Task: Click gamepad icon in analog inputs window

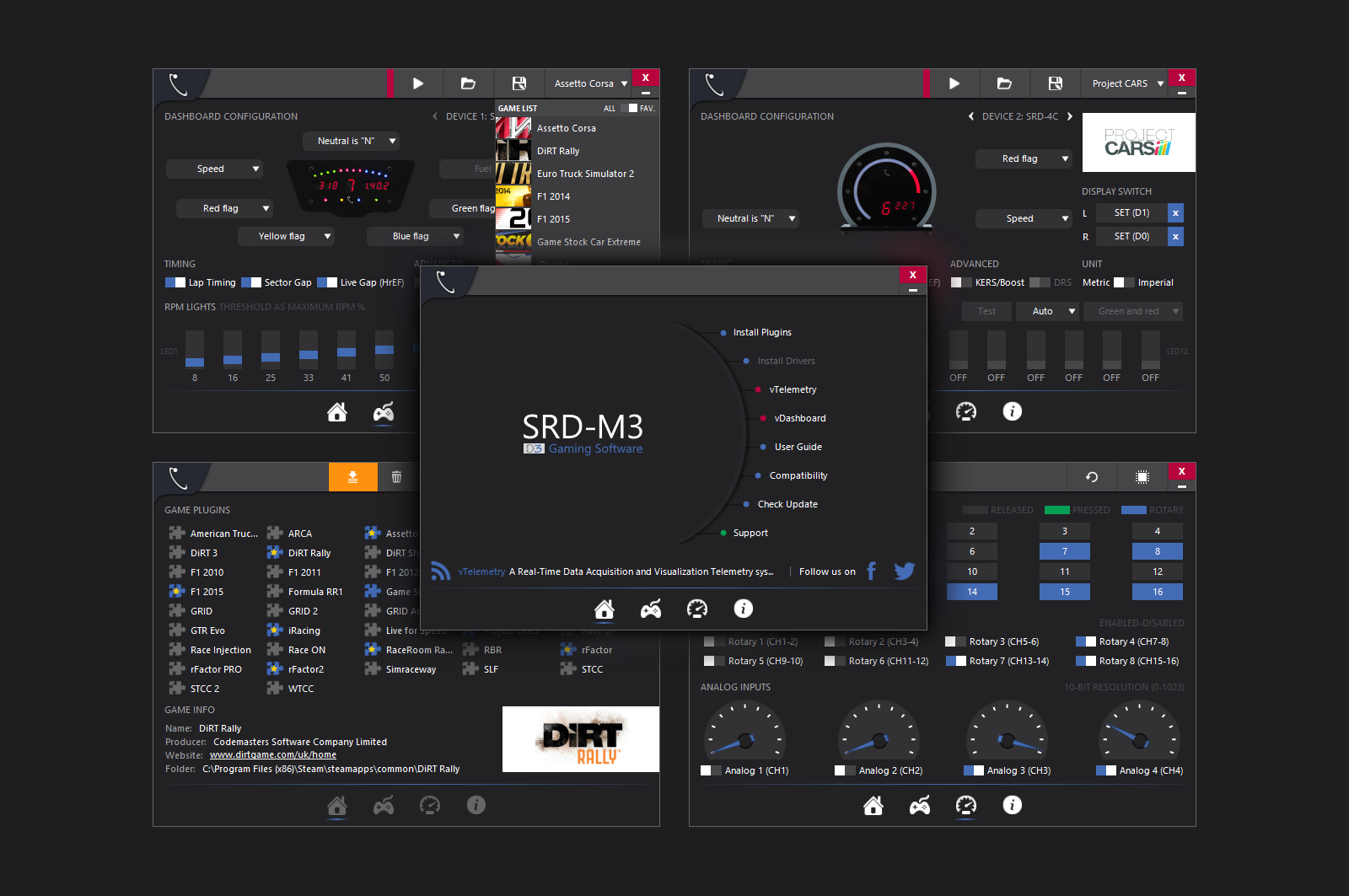Action: click(x=920, y=805)
